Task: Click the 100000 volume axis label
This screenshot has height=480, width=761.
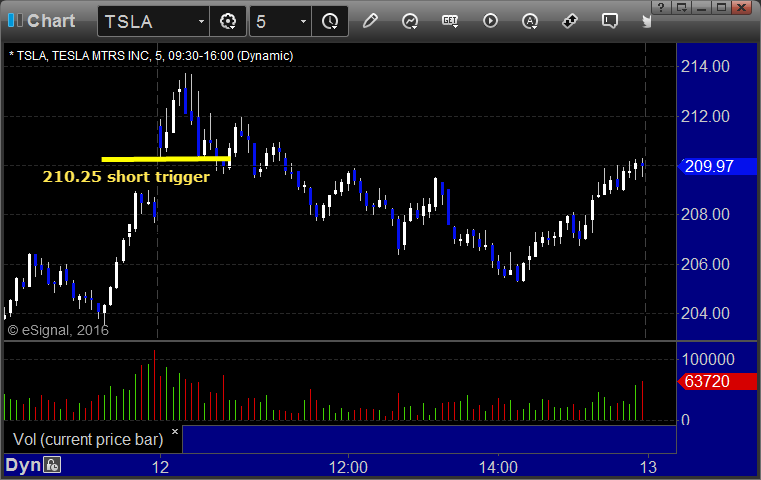Action: point(708,360)
